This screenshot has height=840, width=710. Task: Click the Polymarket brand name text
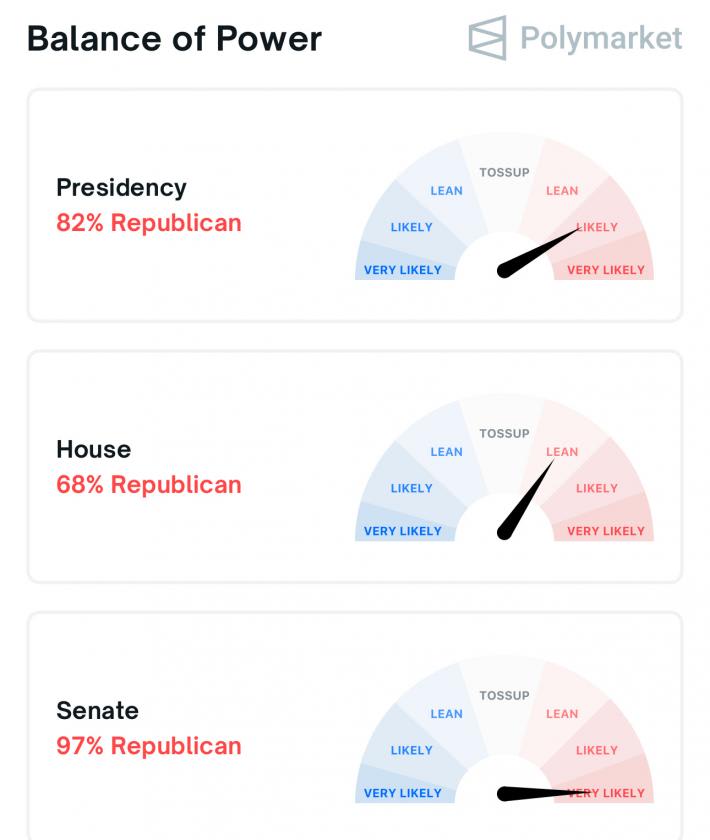pyautogui.click(x=601, y=39)
